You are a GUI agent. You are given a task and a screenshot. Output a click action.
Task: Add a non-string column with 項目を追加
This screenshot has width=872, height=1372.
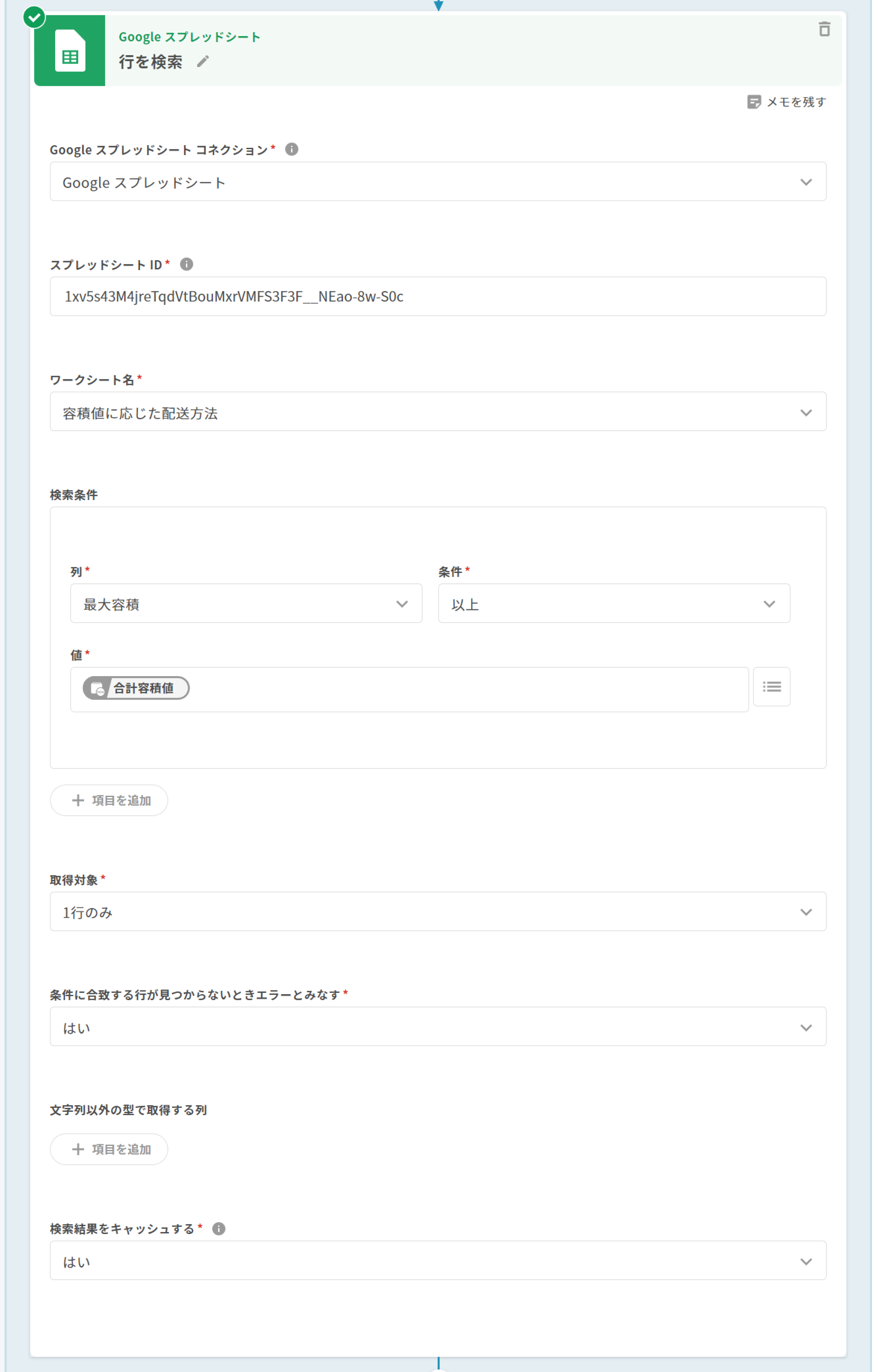[109, 1149]
